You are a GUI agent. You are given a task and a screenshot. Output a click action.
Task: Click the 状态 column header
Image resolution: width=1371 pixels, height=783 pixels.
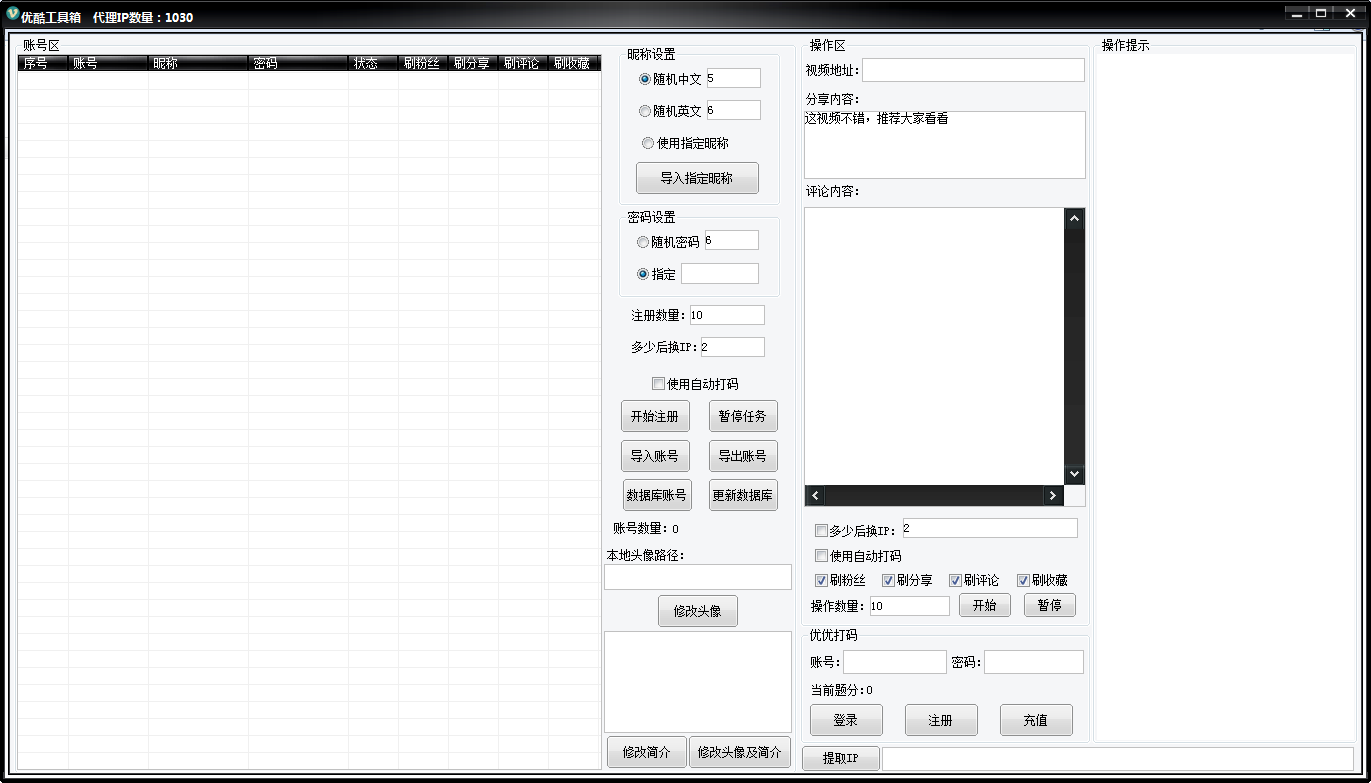click(x=373, y=63)
